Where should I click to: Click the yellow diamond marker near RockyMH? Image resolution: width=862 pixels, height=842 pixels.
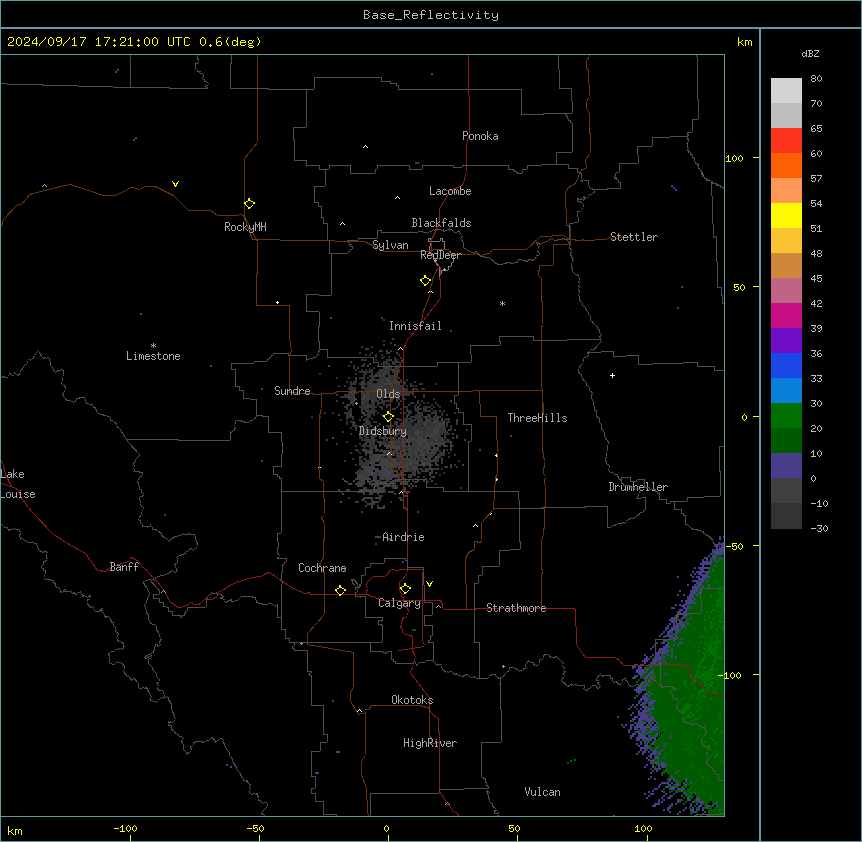point(250,203)
